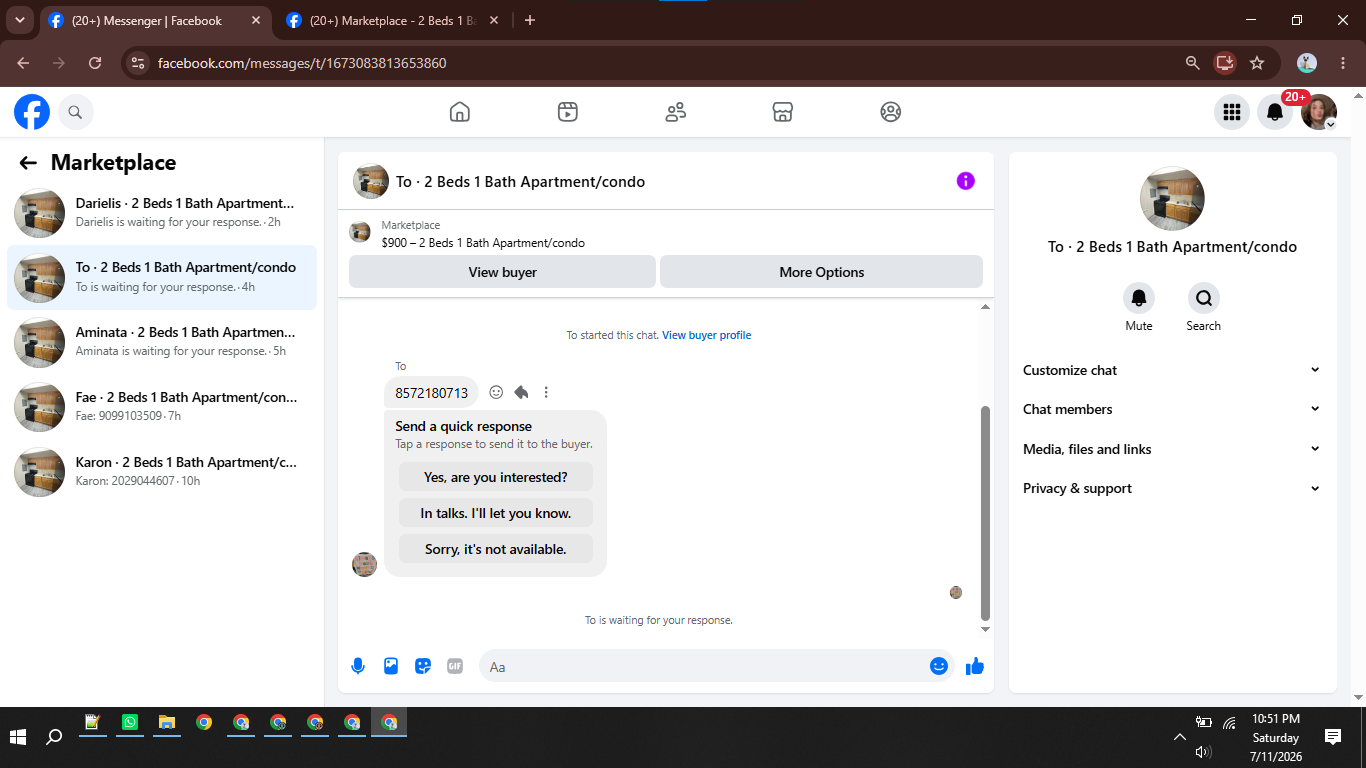This screenshot has height=768, width=1366.
Task: Go to the Home feed icon
Action: [x=460, y=112]
